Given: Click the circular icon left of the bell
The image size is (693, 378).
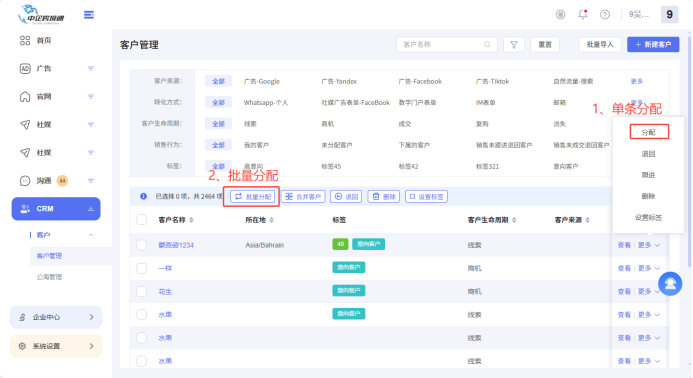Looking at the screenshot, I should tap(560, 15).
